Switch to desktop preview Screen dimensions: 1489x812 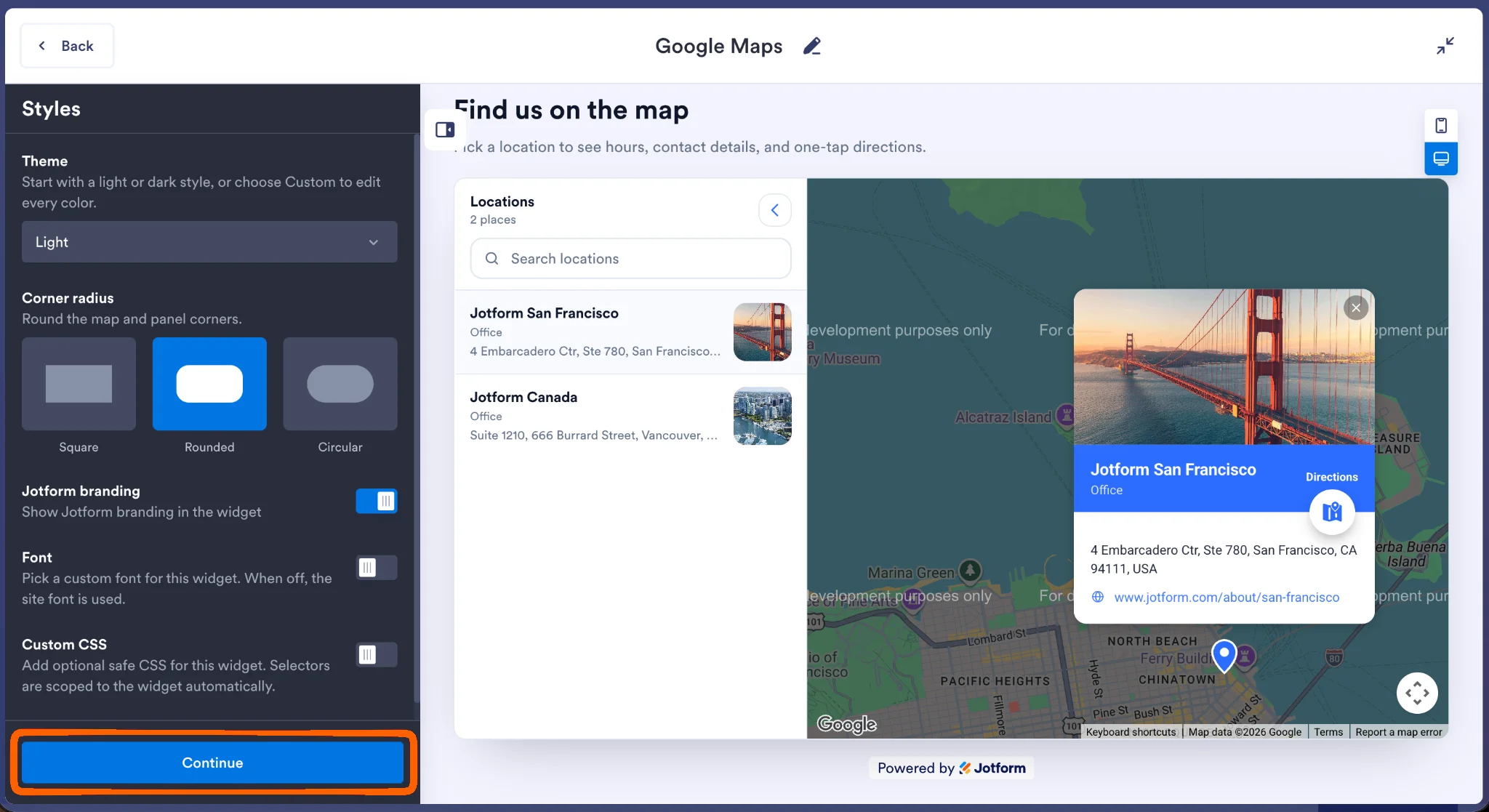pos(1441,158)
